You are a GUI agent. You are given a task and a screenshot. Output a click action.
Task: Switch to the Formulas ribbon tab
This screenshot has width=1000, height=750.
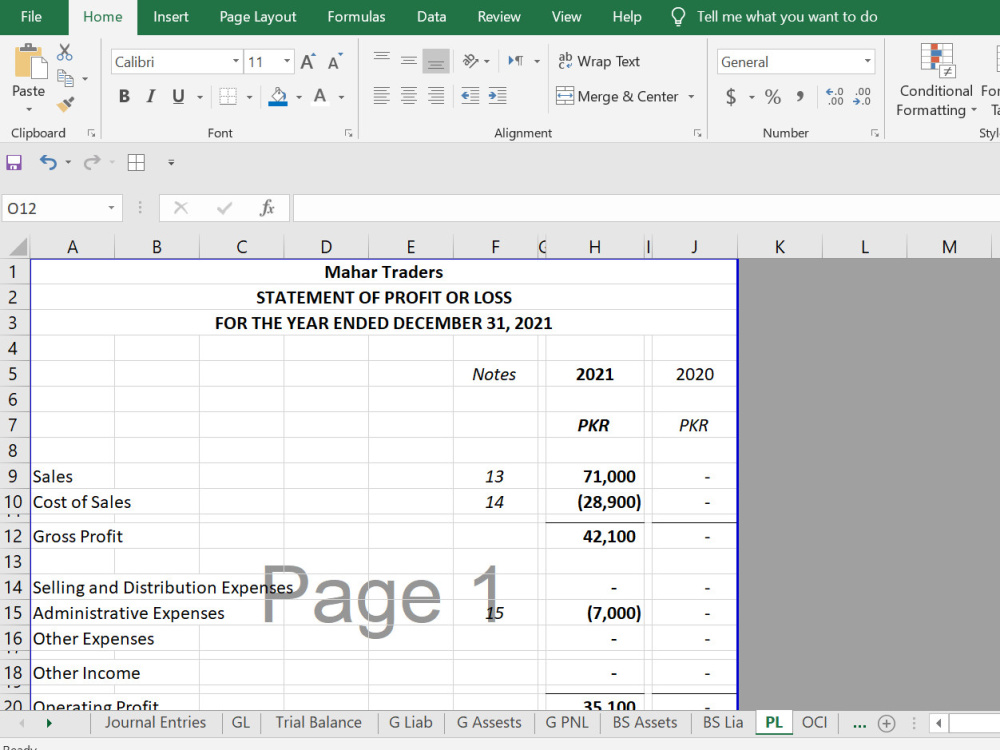pos(356,17)
